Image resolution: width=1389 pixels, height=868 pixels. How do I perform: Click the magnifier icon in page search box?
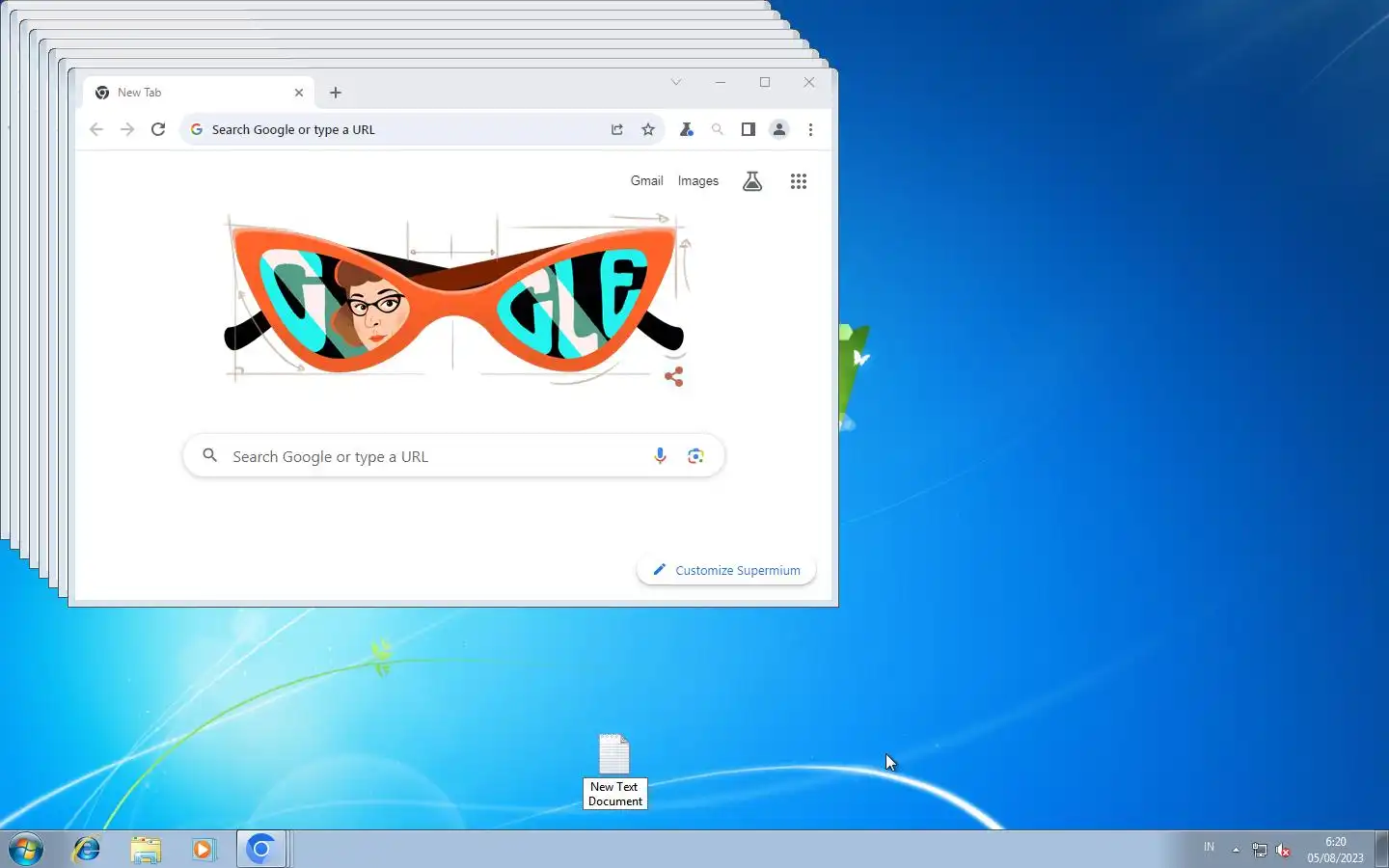pos(209,455)
